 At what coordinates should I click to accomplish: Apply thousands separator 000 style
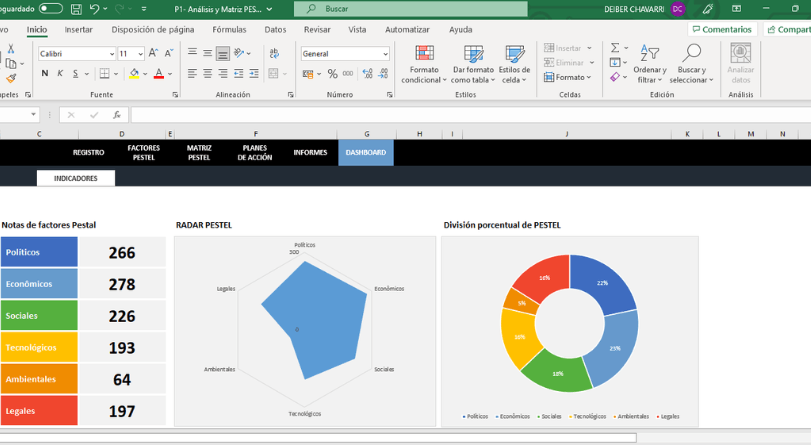pos(348,73)
